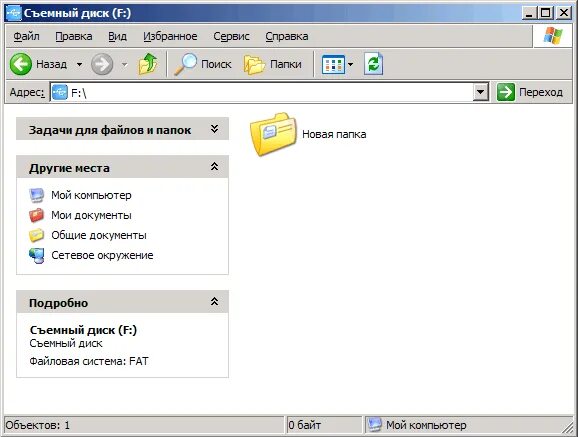The width and height of the screenshot is (578, 437).
Task: Click the Новая папка folder name
Action: [x=334, y=134]
